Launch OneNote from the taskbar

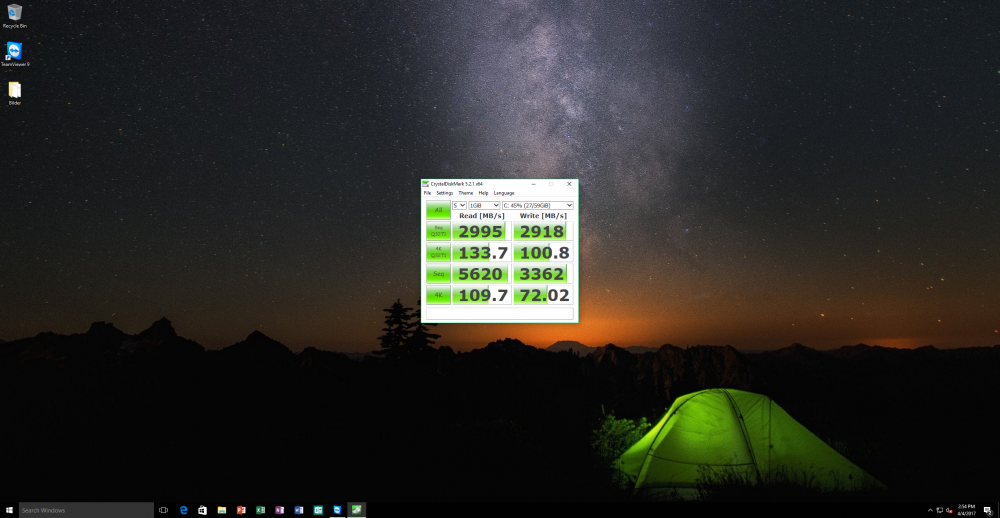click(279, 510)
